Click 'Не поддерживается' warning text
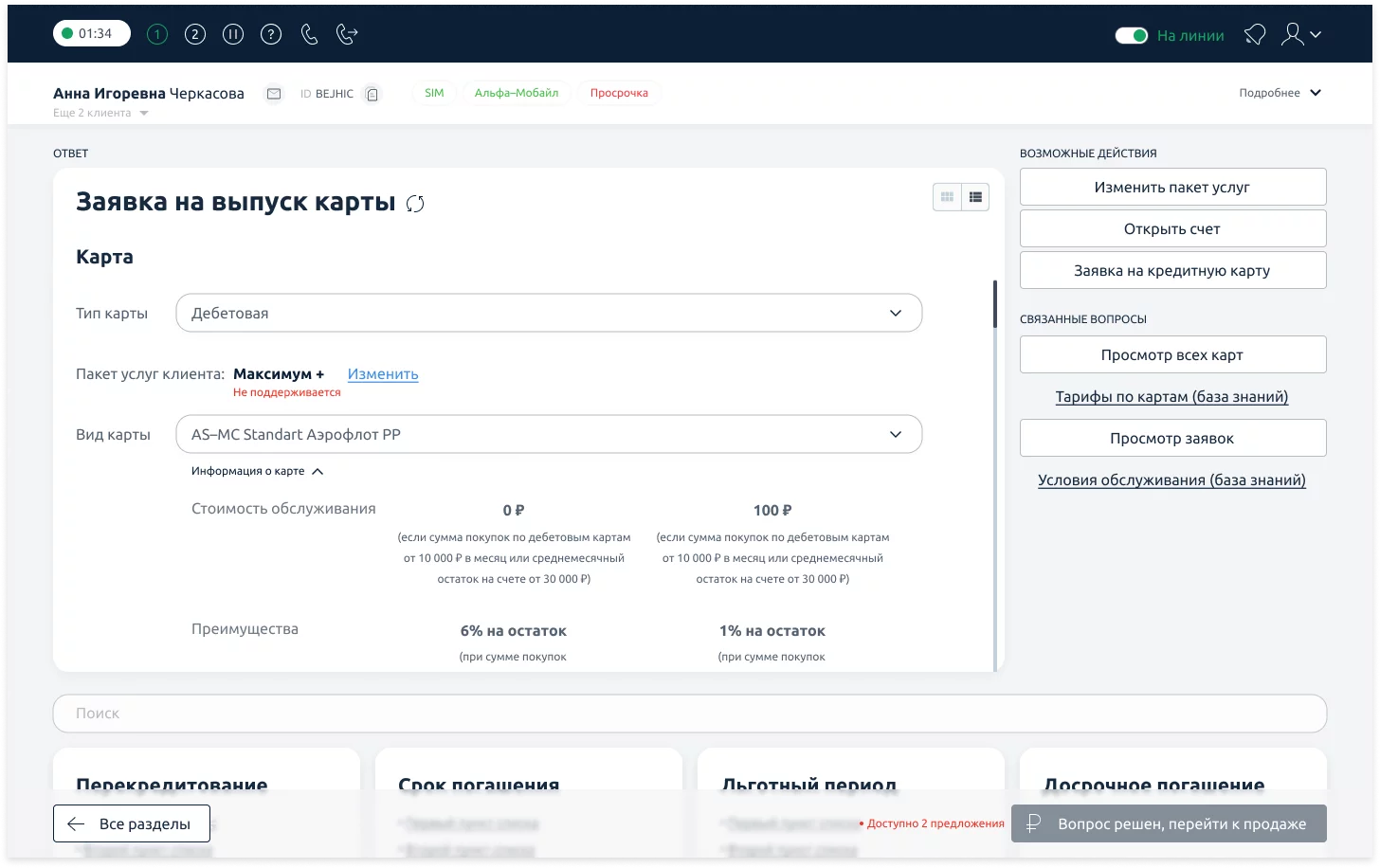The image size is (1380, 868). tap(287, 392)
